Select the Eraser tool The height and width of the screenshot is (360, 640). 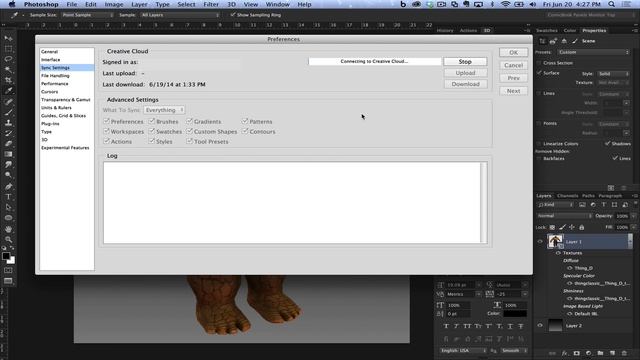(8, 144)
